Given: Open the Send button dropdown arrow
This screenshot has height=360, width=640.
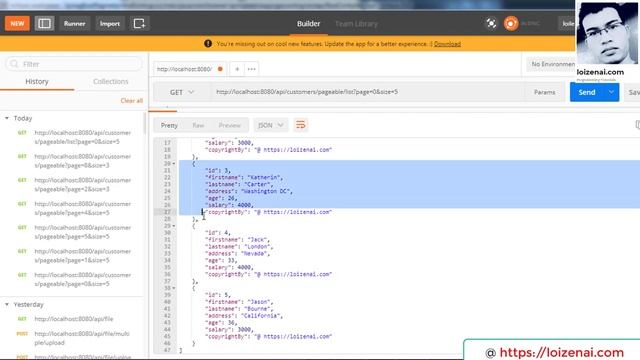Looking at the screenshot, I should [611, 92].
